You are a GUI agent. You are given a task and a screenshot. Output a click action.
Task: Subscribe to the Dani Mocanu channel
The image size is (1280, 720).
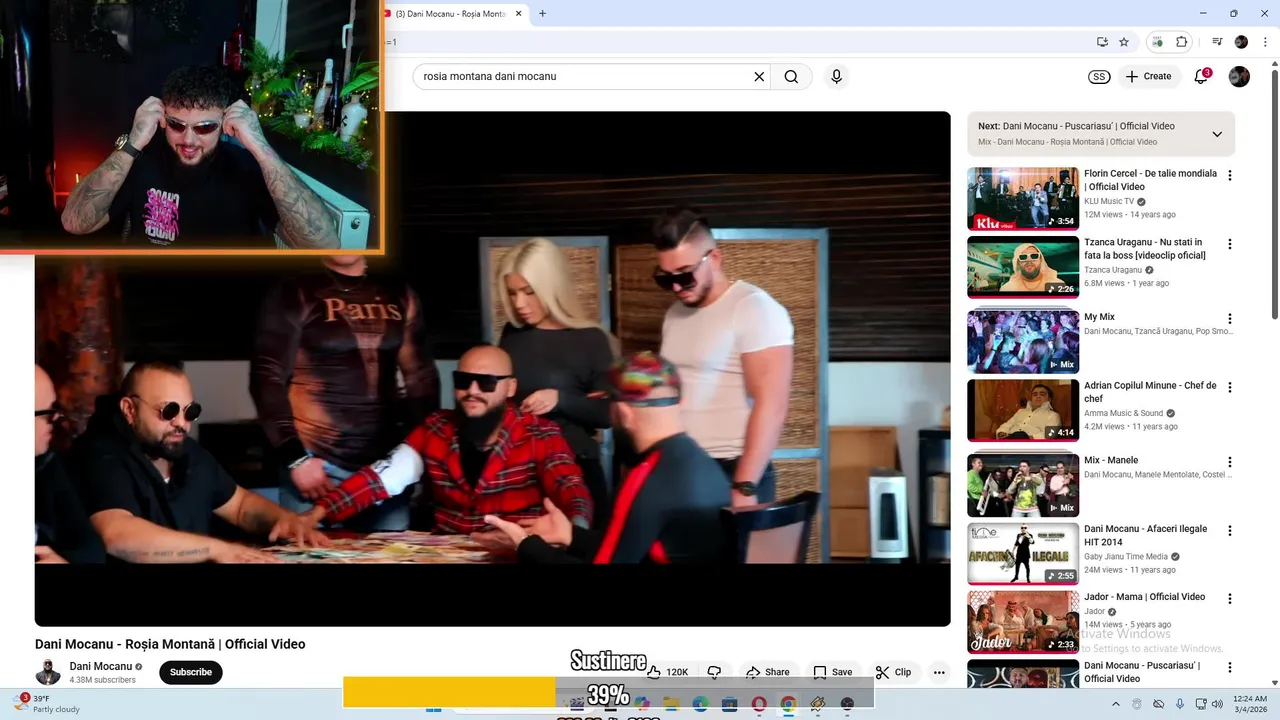point(190,672)
